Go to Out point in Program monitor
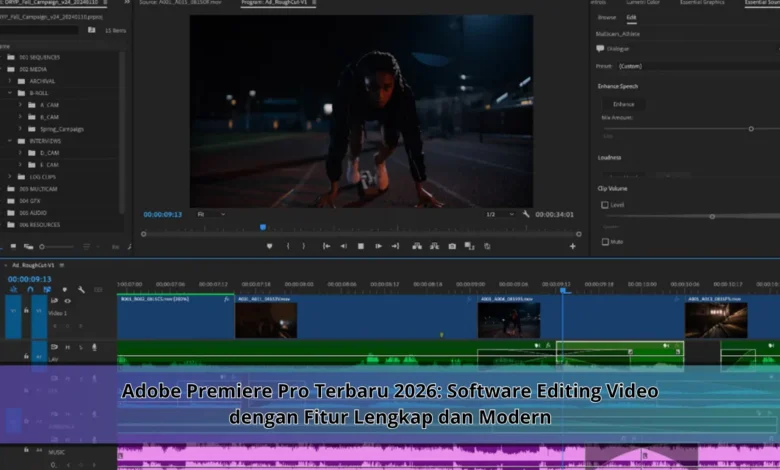Viewport: 780px width, 470px height. [x=395, y=246]
